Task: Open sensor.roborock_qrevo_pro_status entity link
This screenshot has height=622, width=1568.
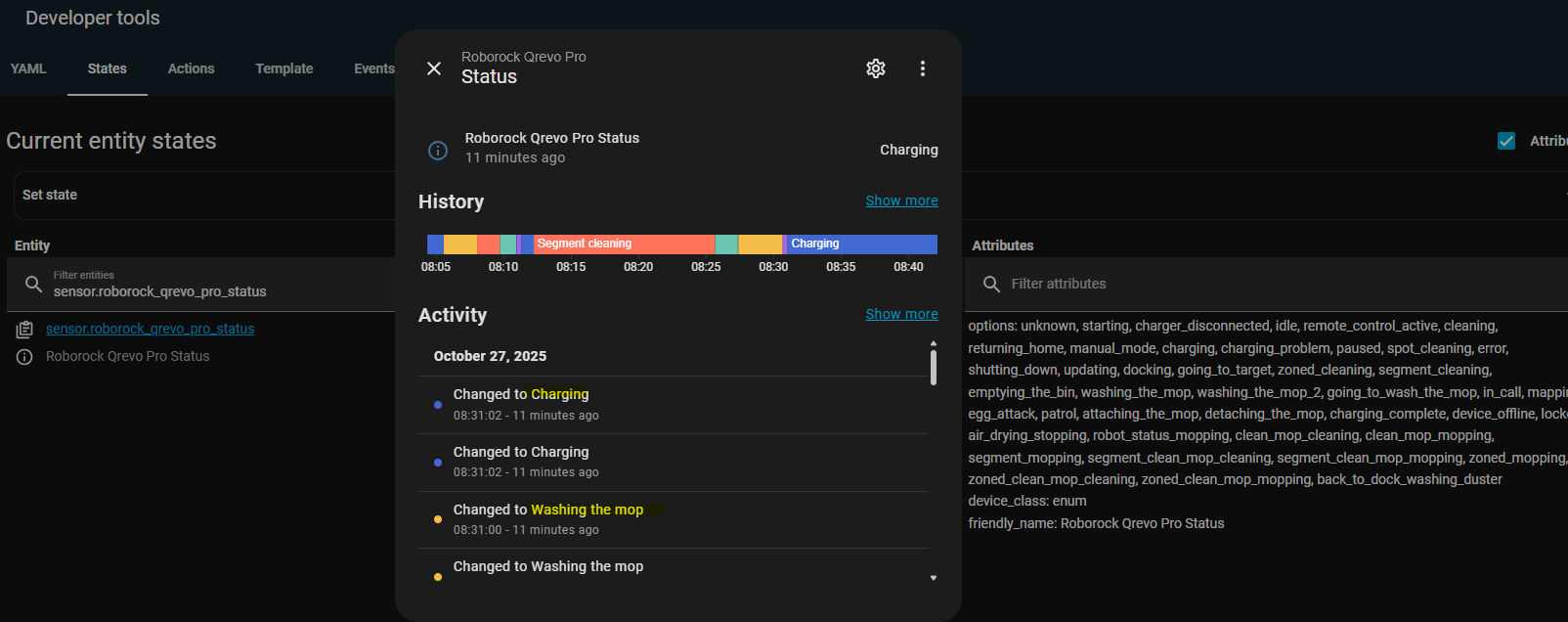Action: point(150,329)
